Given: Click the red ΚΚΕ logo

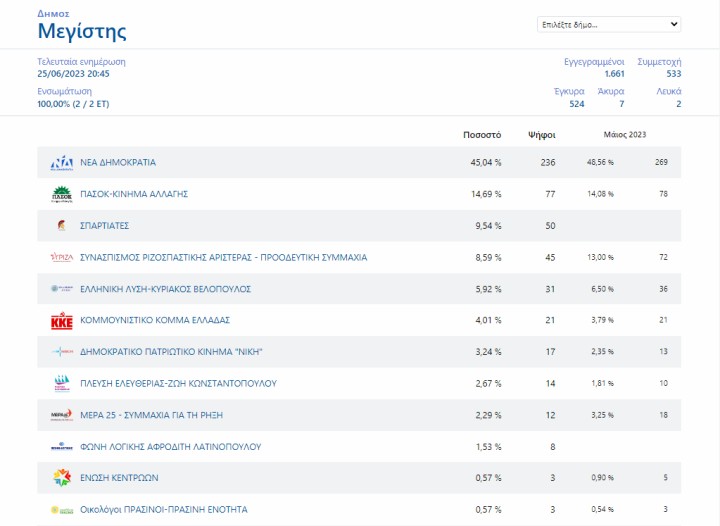Looking at the screenshot, I should (62, 321).
